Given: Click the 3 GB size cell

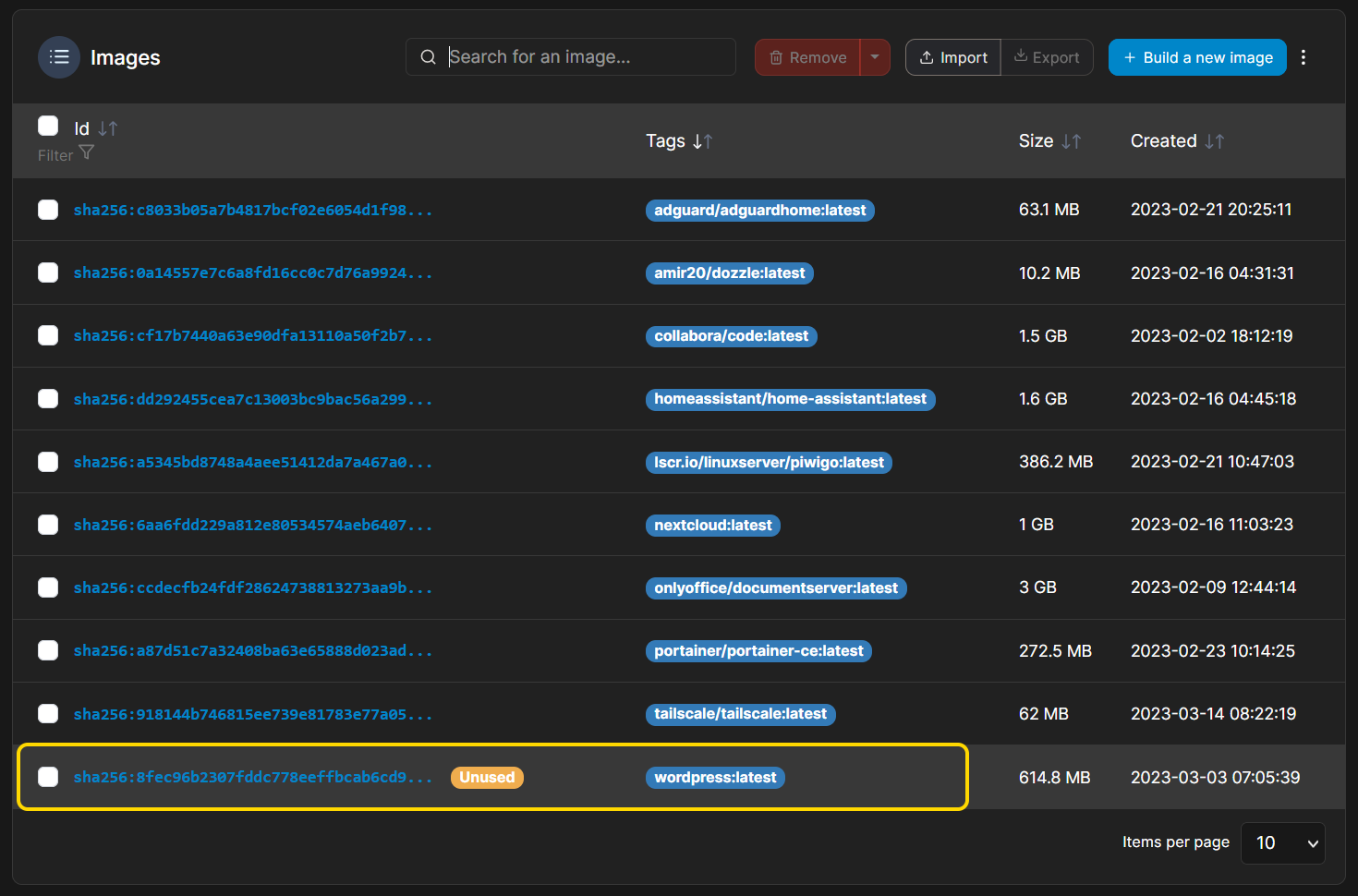Looking at the screenshot, I should 1038,587.
